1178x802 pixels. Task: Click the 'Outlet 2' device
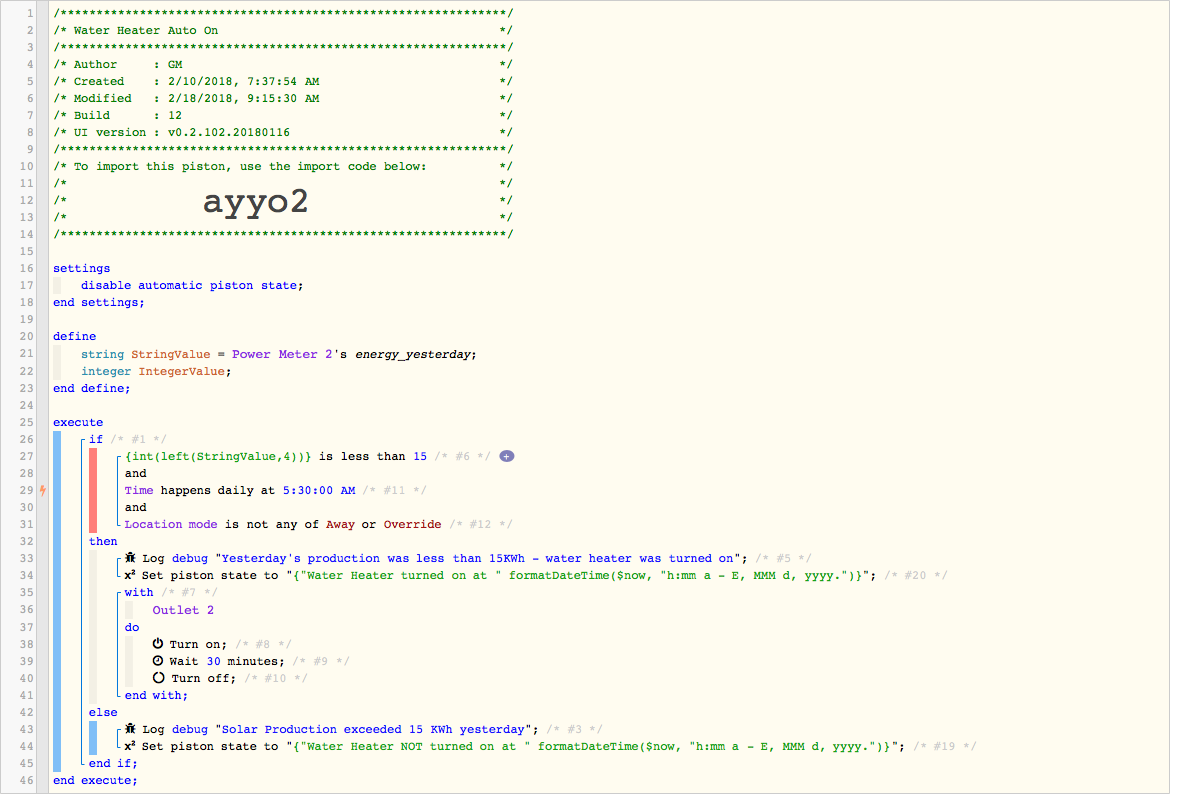(x=183, y=610)
